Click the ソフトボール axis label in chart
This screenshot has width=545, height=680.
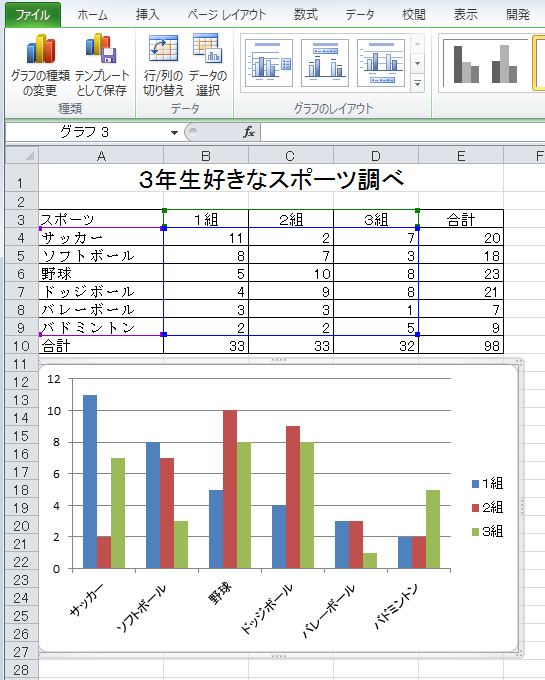pos(142,608)
